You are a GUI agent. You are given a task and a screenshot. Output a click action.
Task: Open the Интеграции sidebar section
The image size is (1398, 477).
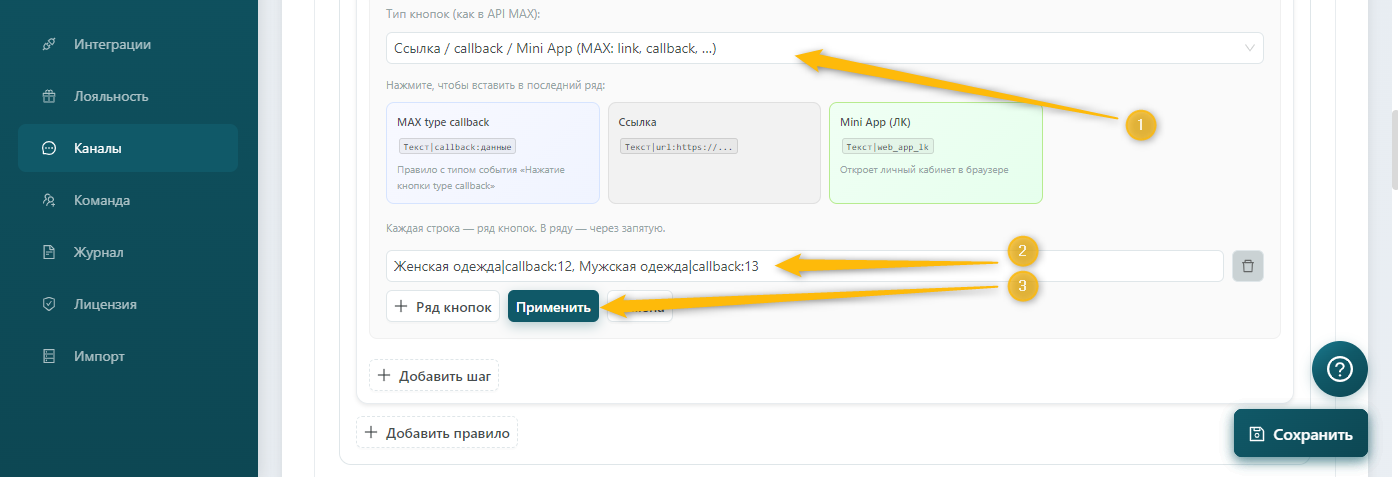tap(128, 45)
